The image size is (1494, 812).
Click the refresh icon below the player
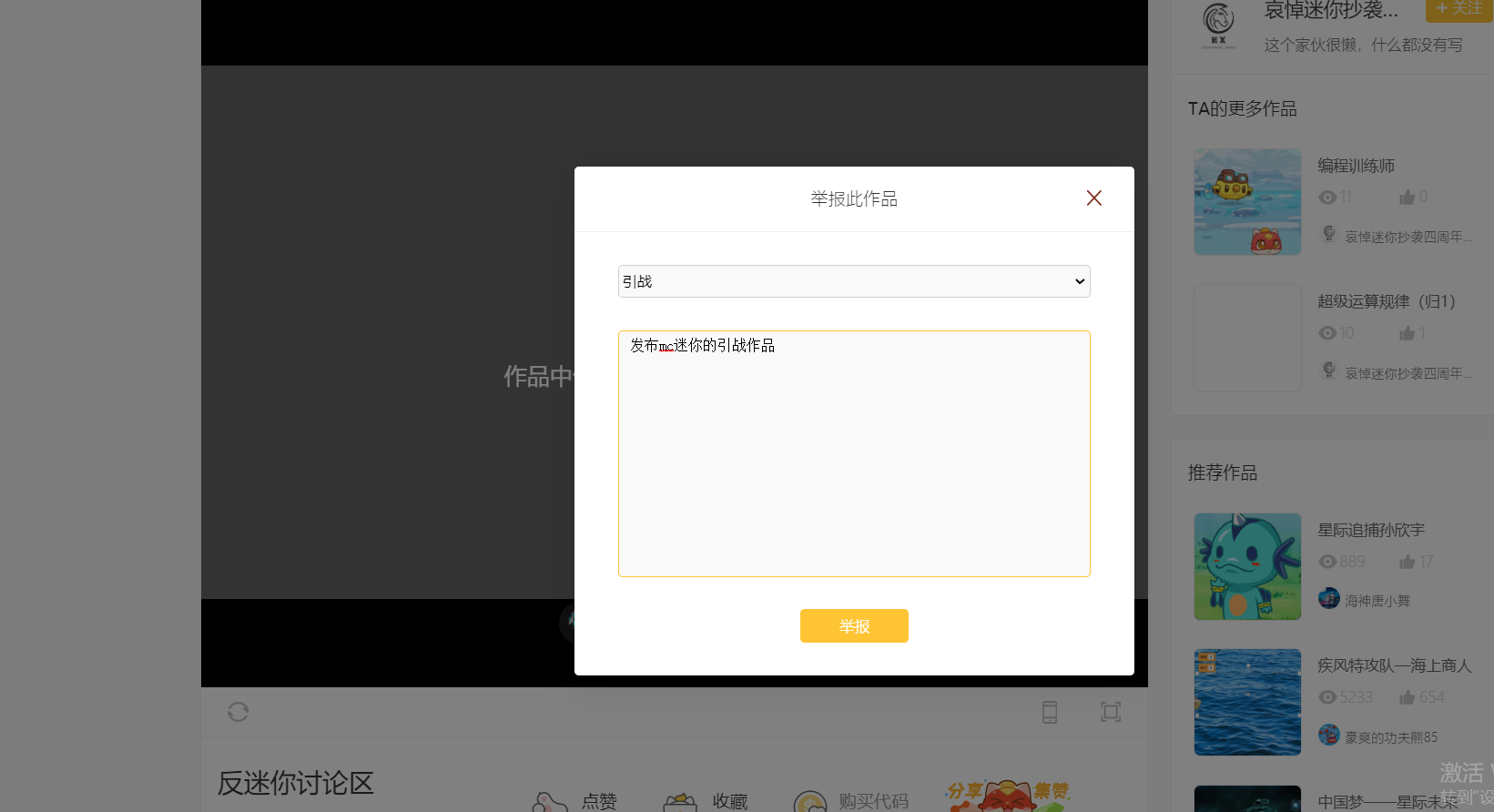(239, 712)
